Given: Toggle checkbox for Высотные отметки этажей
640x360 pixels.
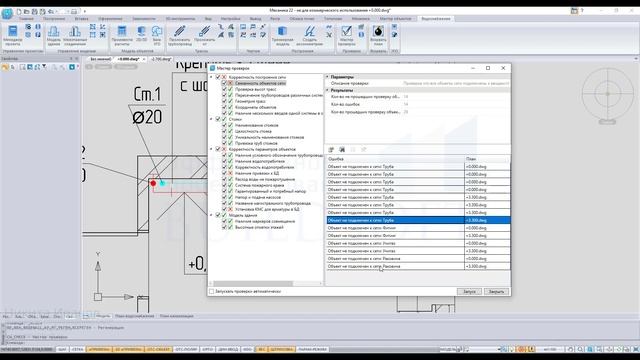Looking at the screenshot, I should point(224,227).
